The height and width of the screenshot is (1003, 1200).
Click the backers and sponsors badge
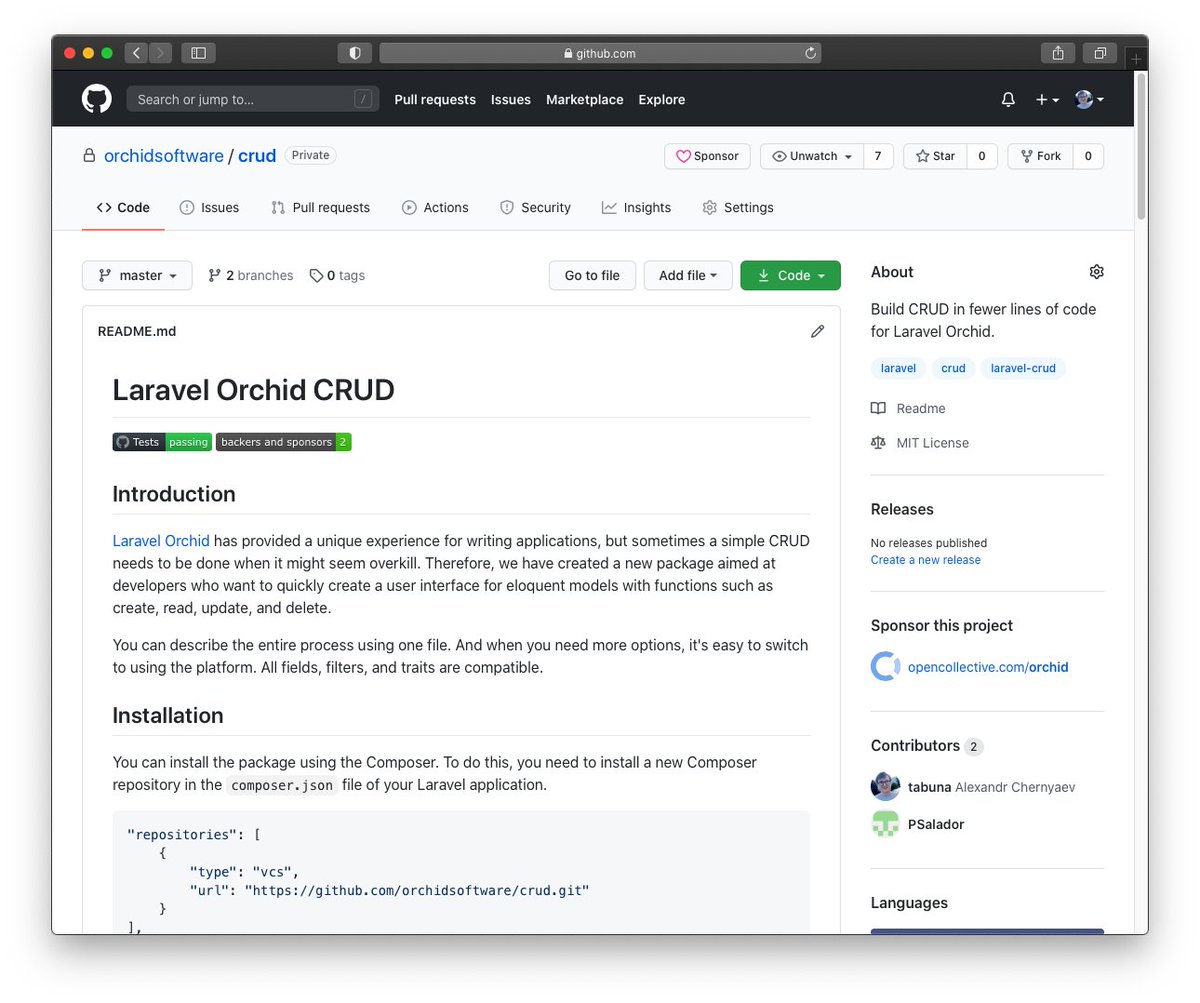pos(284,442)
